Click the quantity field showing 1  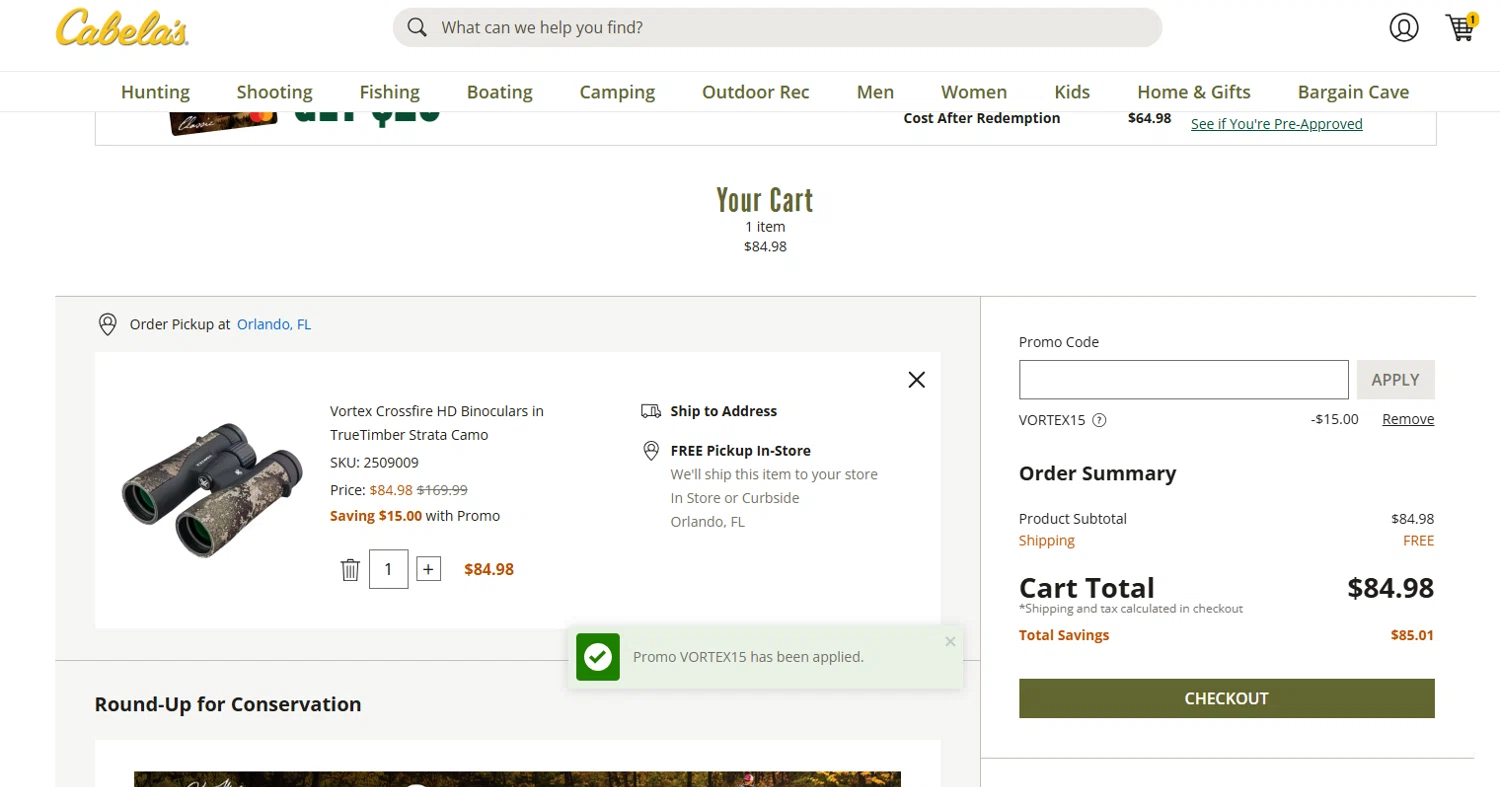click(x=388, y=569)
